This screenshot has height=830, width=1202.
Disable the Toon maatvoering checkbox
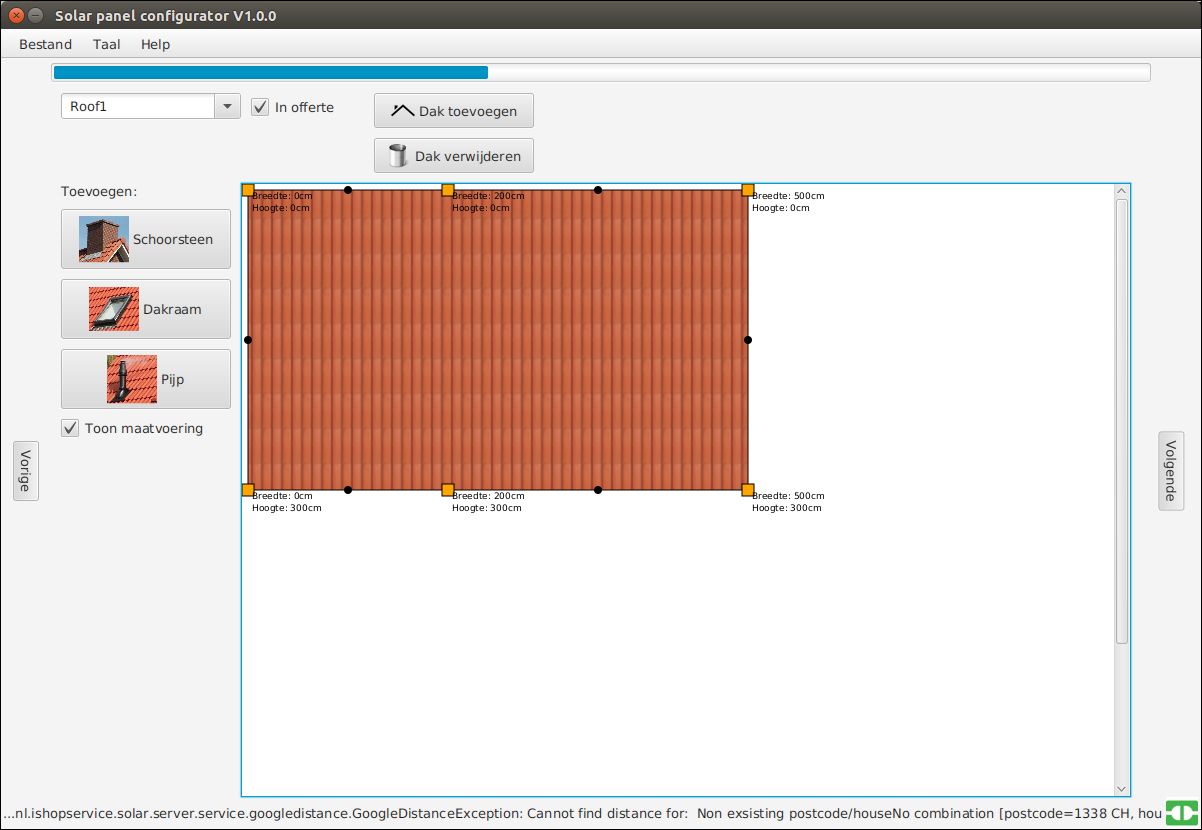coord(70,428)
